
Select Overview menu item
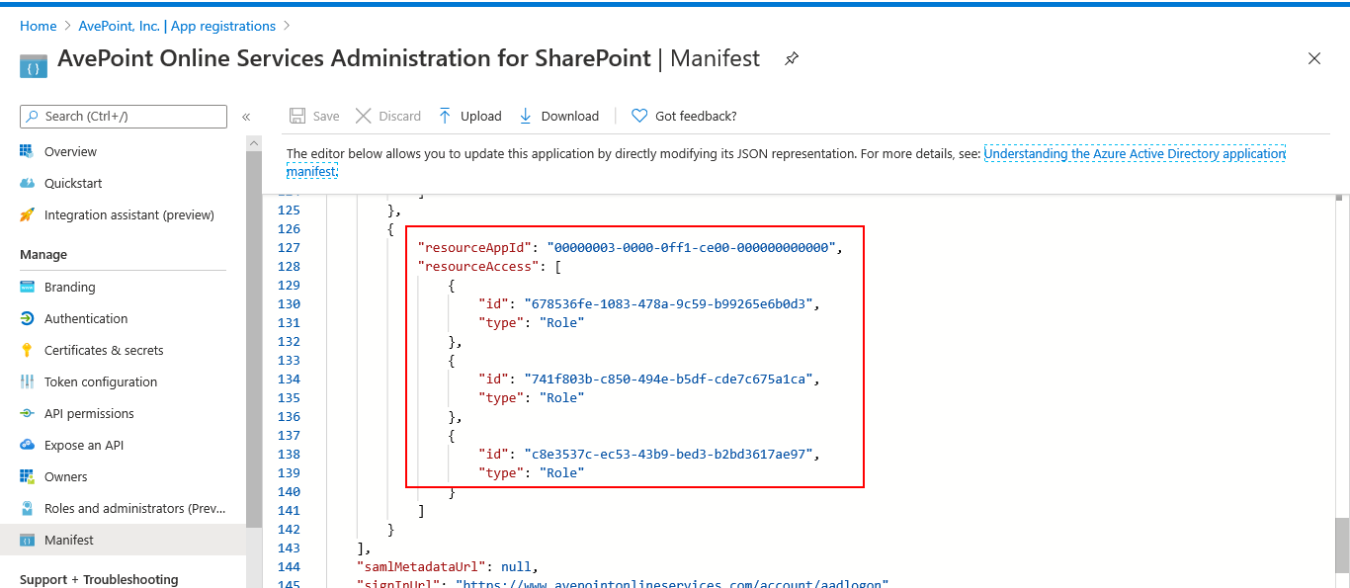pyautogui.click(x=70, y=152)
